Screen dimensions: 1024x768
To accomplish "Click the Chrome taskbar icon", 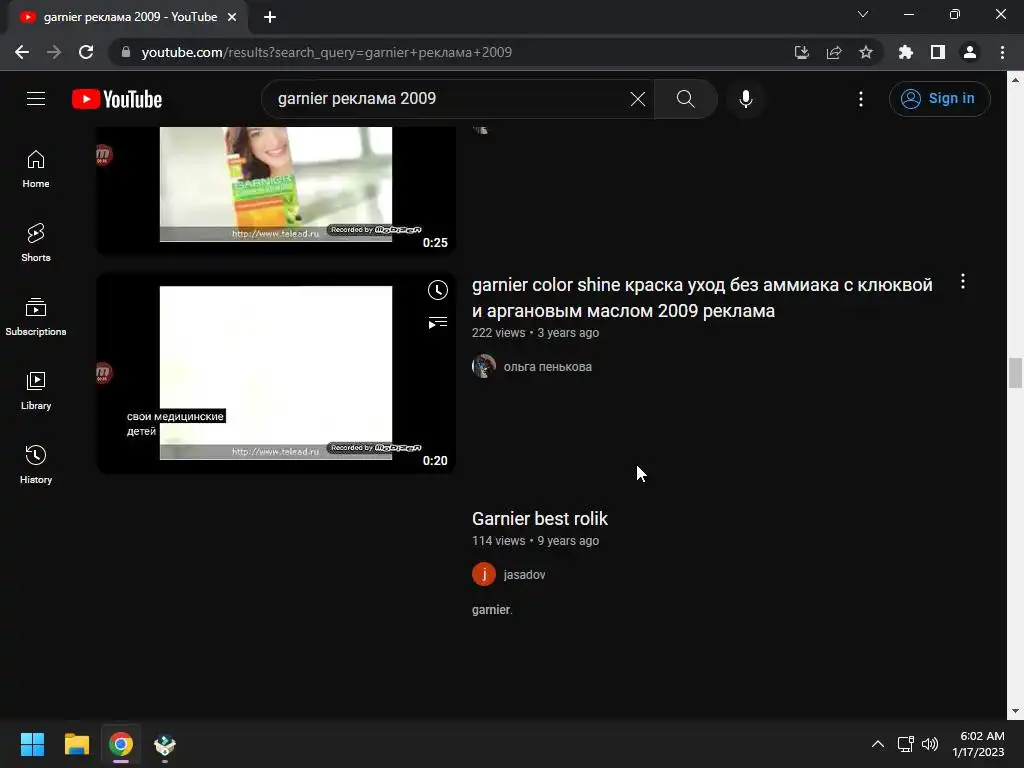I will point(121,744).
